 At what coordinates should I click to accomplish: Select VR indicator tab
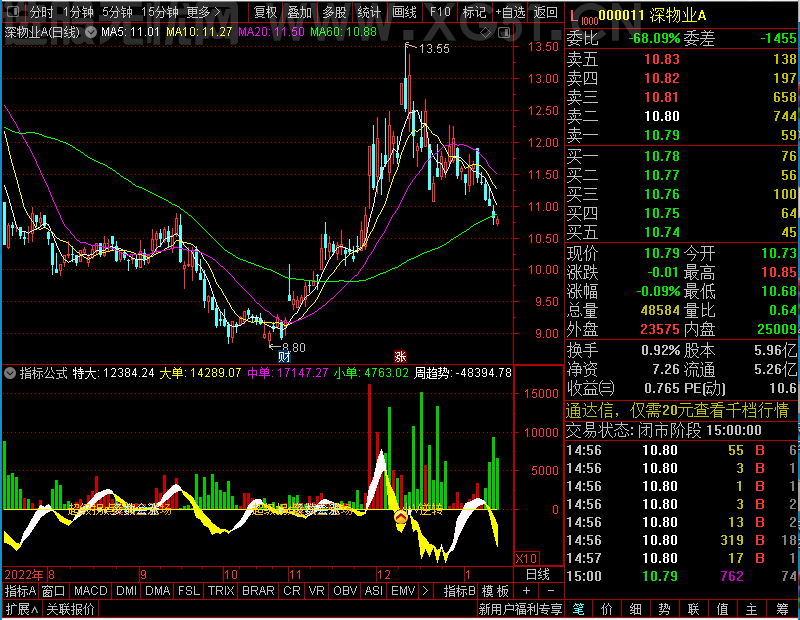[316, 591]
